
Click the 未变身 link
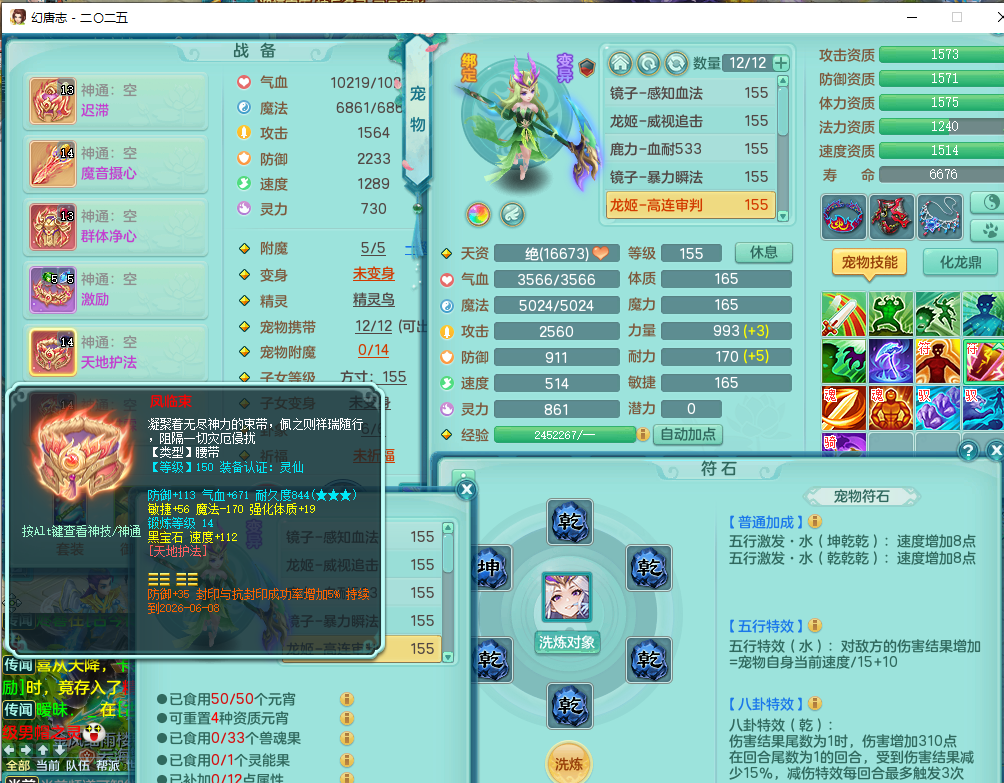(x=373, y=274)
